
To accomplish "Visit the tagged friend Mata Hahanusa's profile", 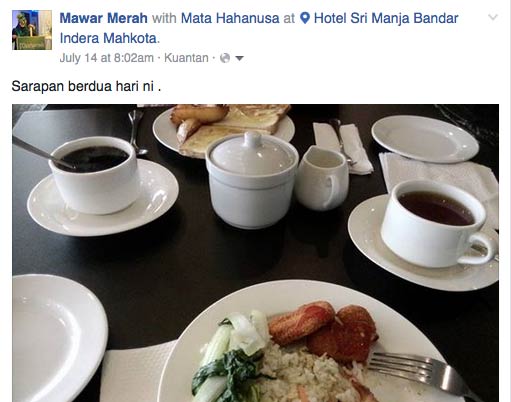I will [x=230, y=18].
